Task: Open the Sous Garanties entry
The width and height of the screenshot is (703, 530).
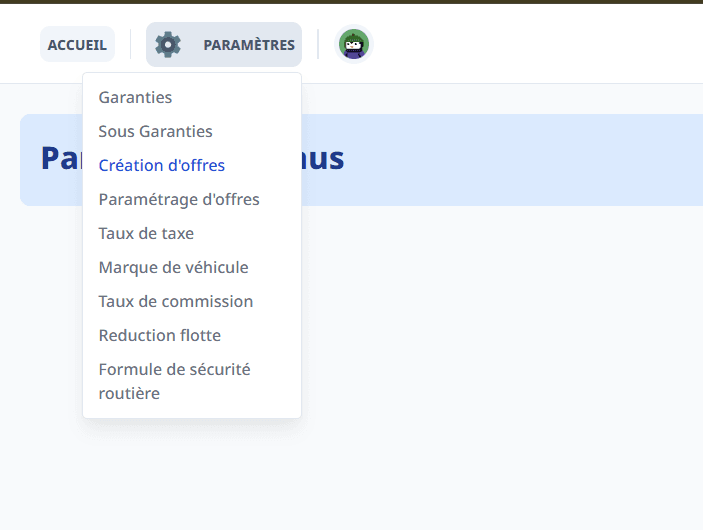Action: coord(155,131)
